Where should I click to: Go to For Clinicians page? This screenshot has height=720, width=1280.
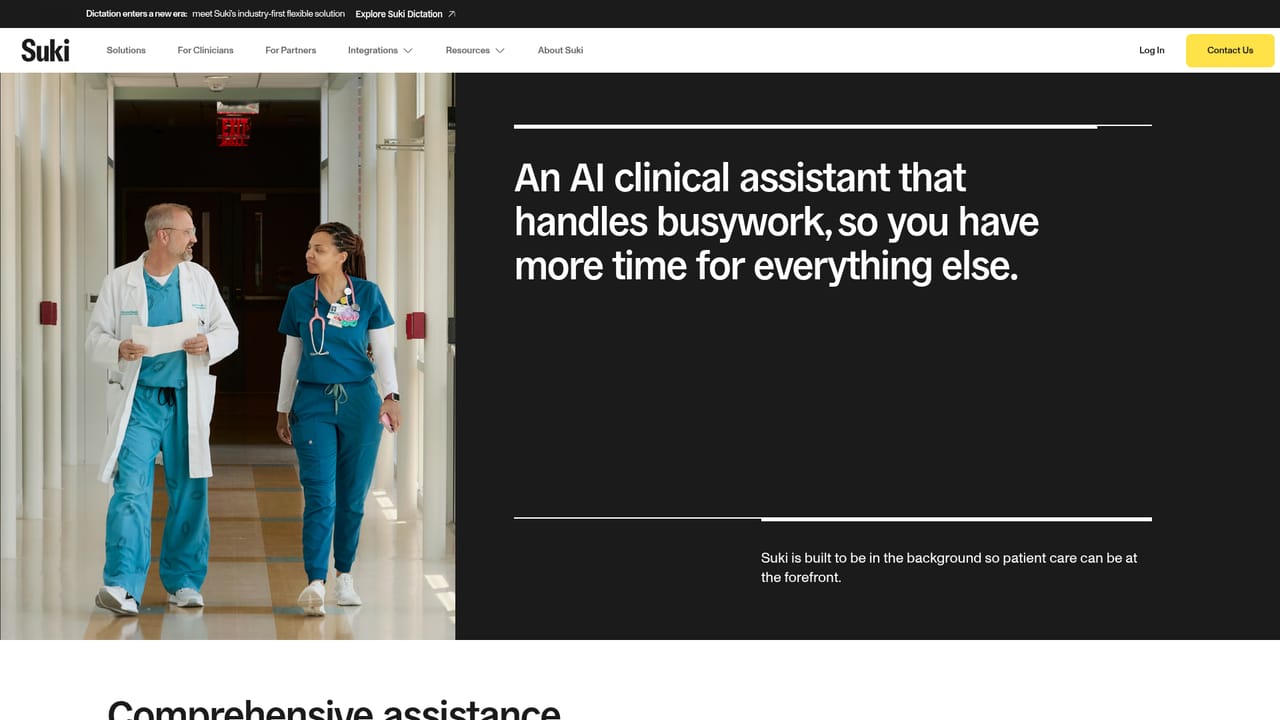[205, 50]
